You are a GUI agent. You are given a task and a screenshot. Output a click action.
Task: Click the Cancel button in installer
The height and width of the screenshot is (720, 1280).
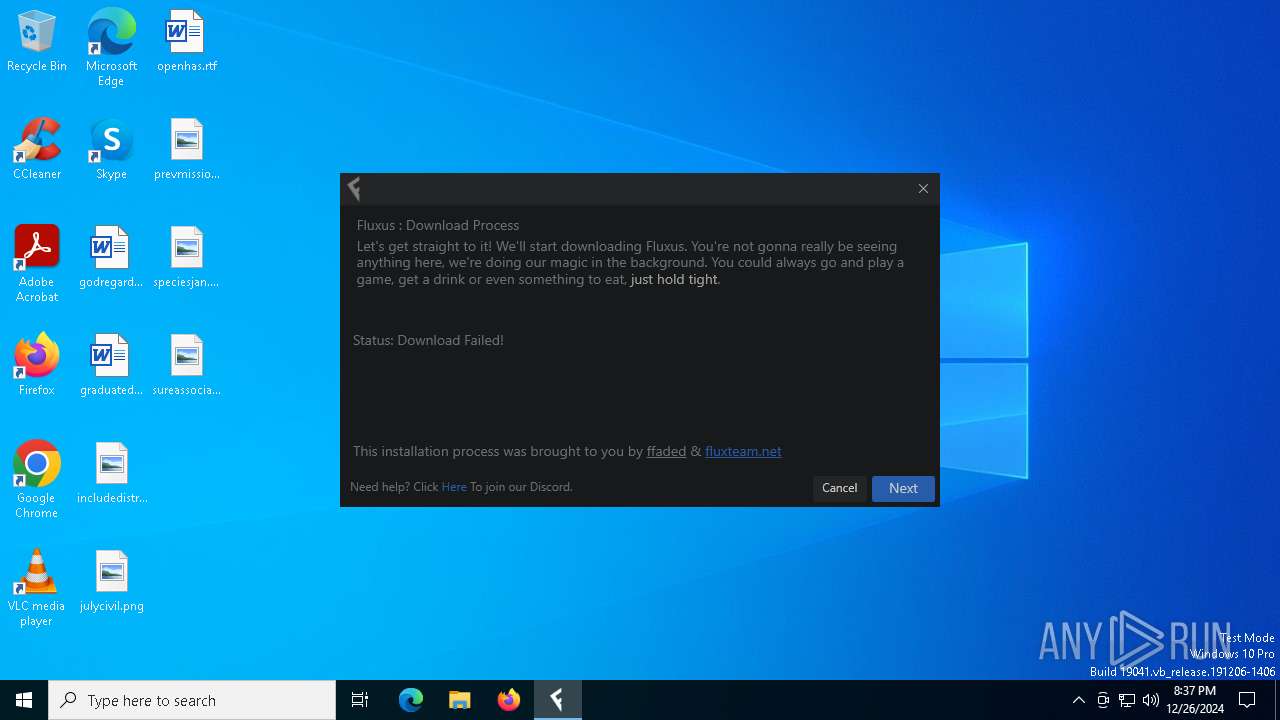tap(839, 488)
